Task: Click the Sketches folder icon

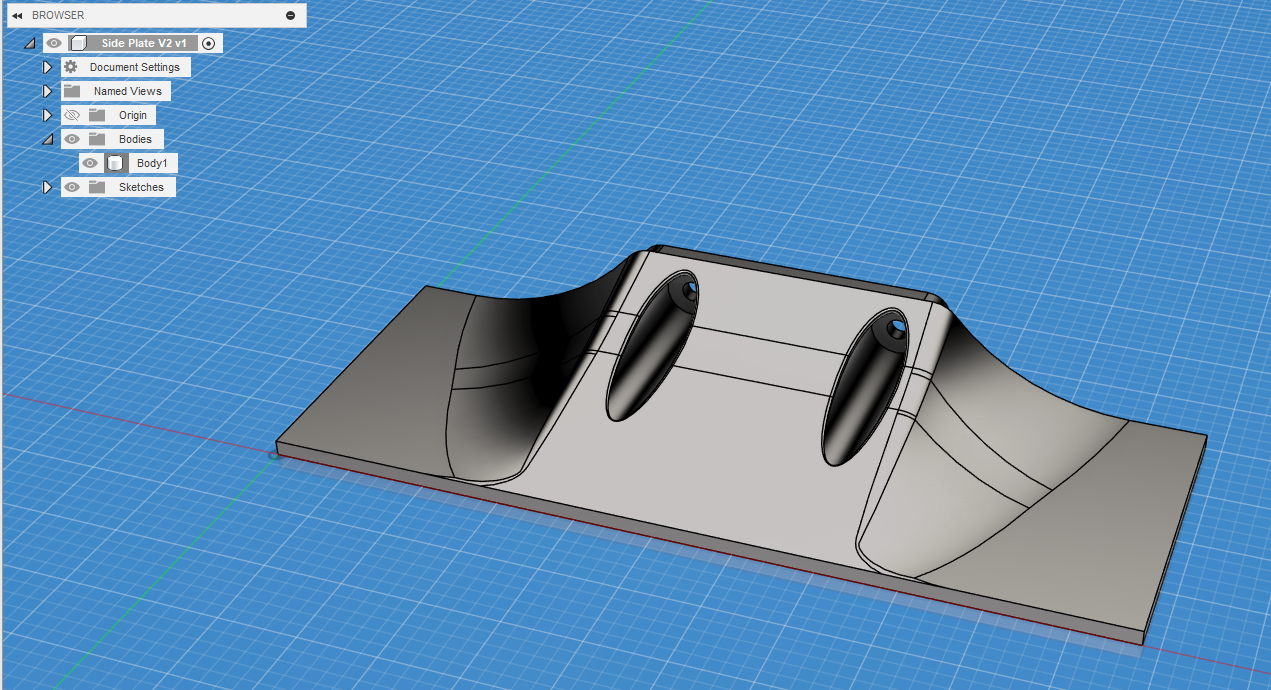Action: pyautogui.click(x=97, y=187)
